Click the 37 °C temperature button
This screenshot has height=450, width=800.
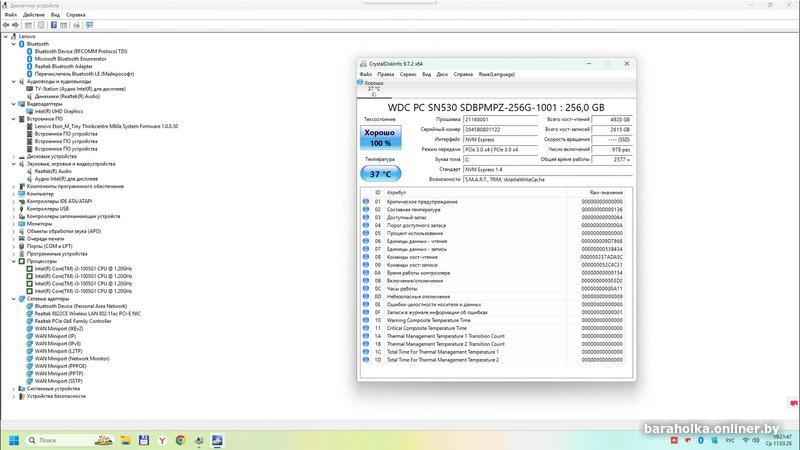pos(381,174)
